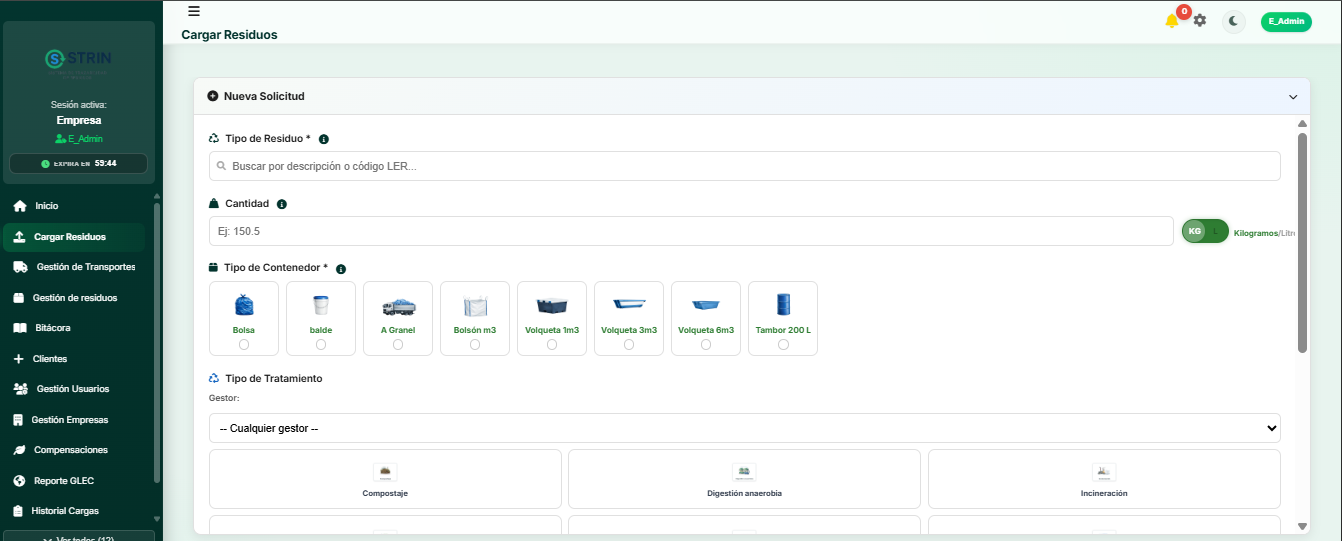Select the balde container radio button

click(x=321, y=344)
